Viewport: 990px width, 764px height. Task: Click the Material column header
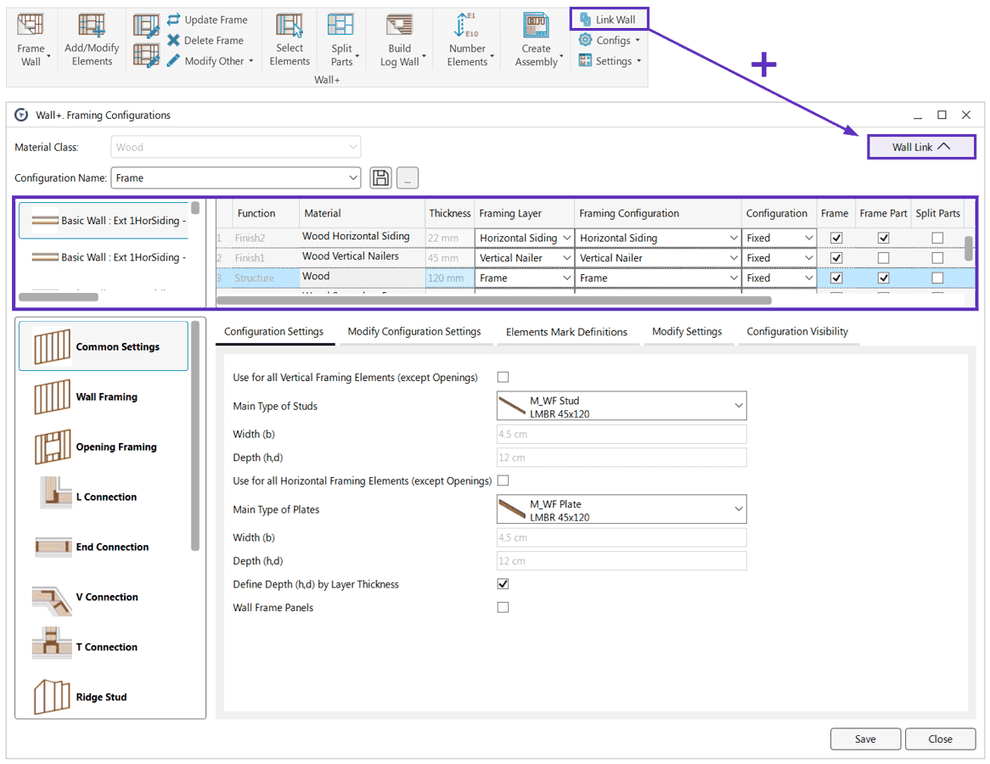click(361, 213)
